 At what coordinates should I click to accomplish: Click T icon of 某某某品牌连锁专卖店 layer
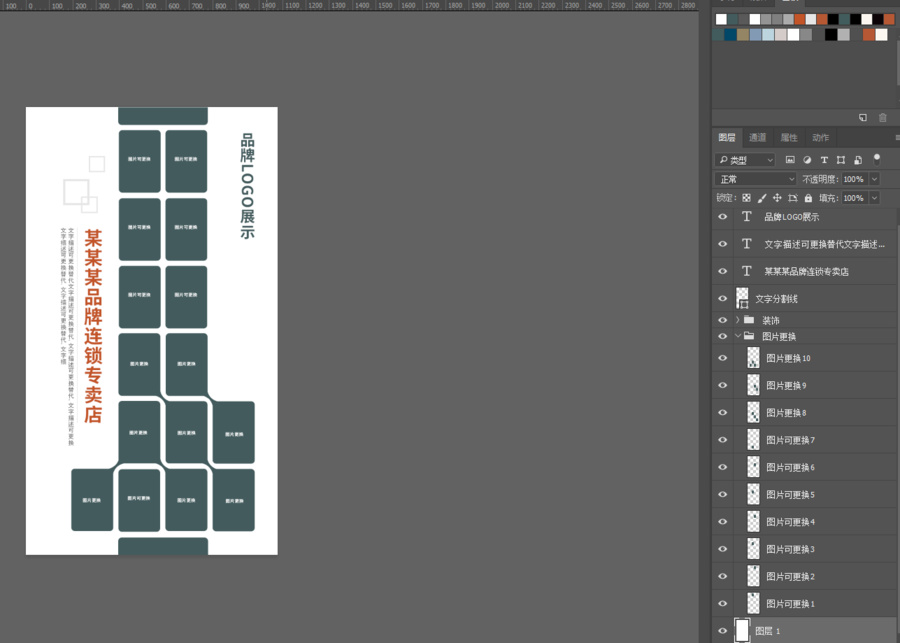[x=746, y=271]
